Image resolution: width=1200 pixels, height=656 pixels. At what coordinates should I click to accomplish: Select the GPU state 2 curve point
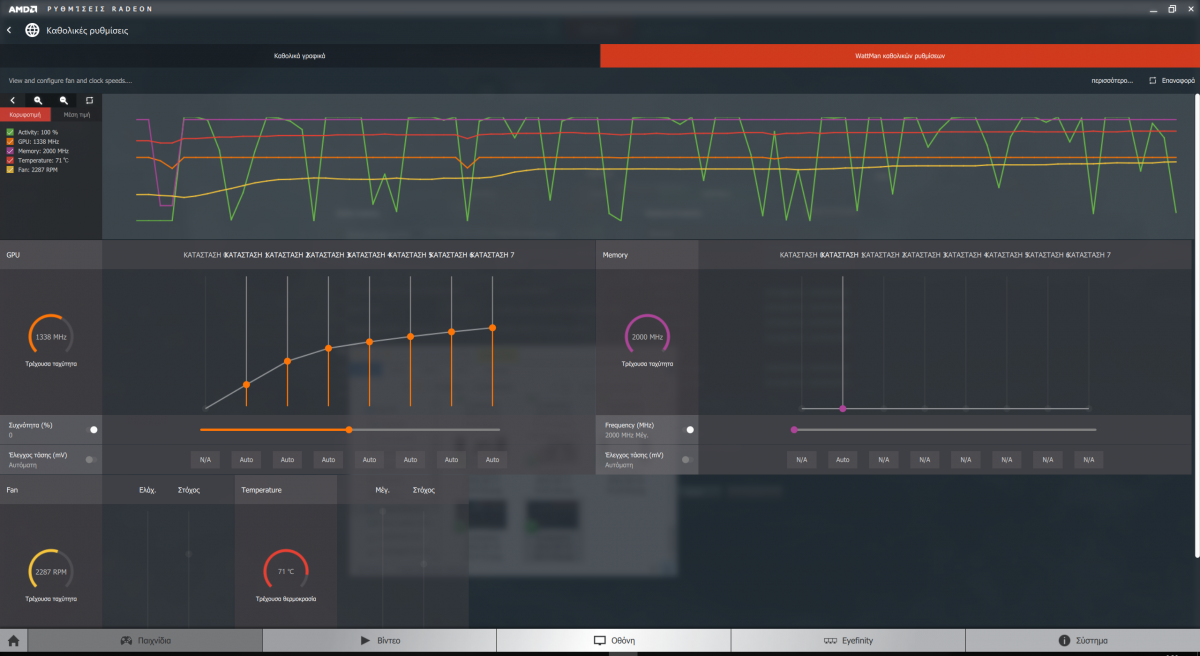tap(287, 360)
